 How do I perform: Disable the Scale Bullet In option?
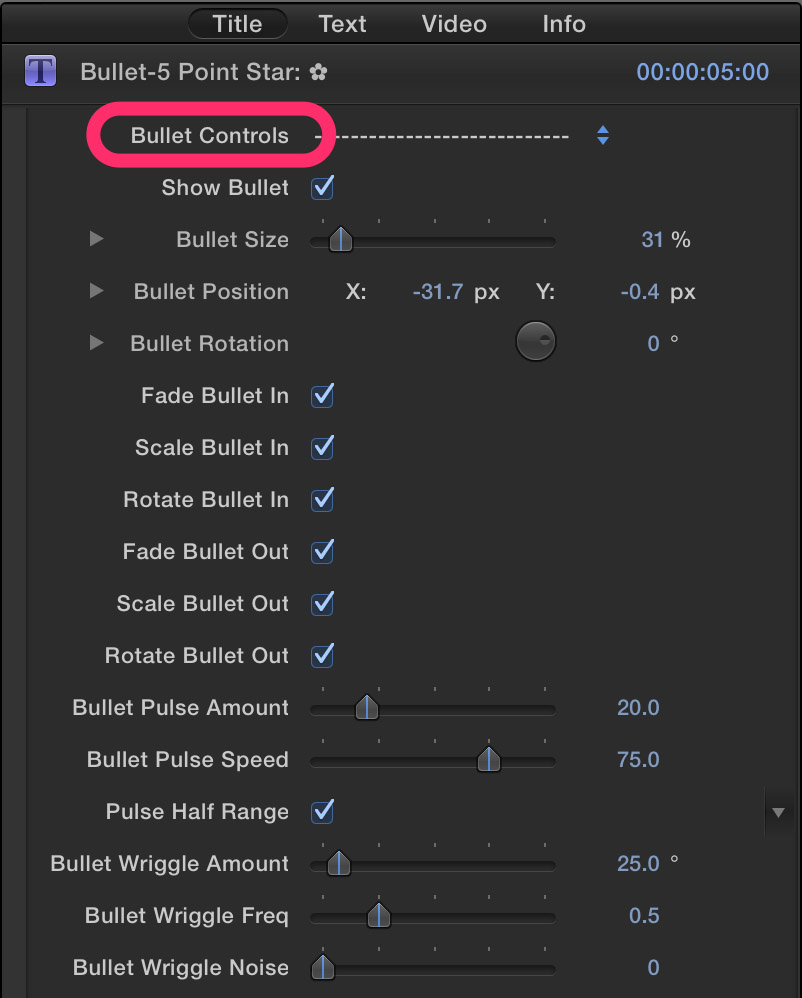point(323,447)
